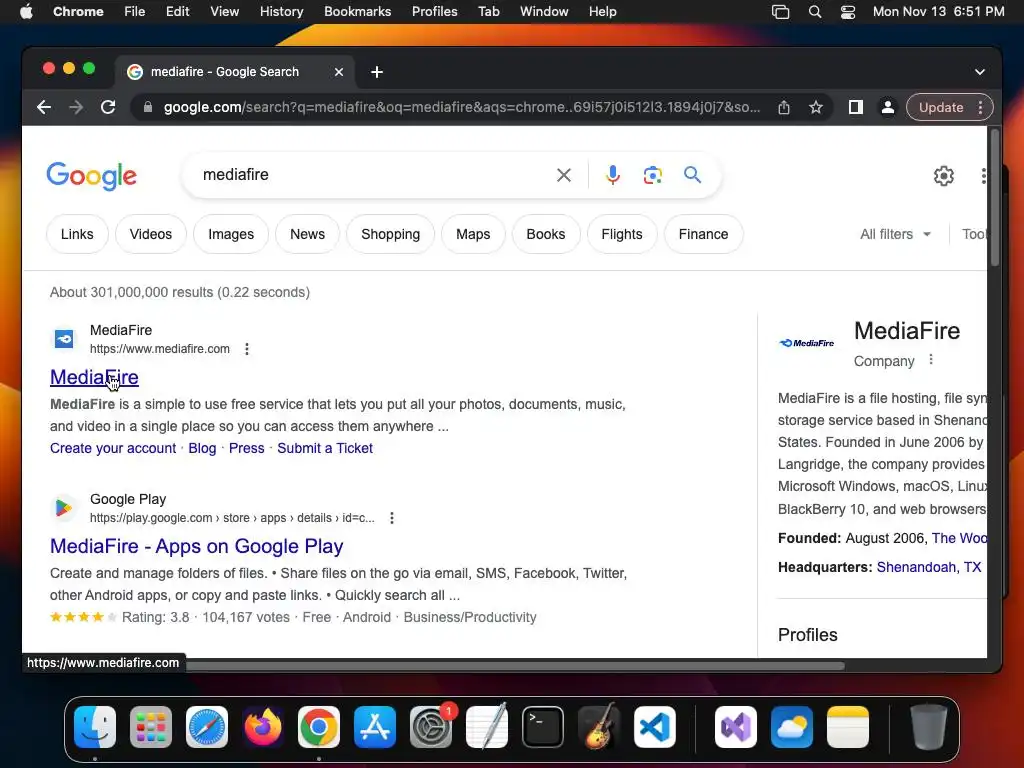Open the Apple menu
Screen dimensions: 1024x768
tap(26, 12)
